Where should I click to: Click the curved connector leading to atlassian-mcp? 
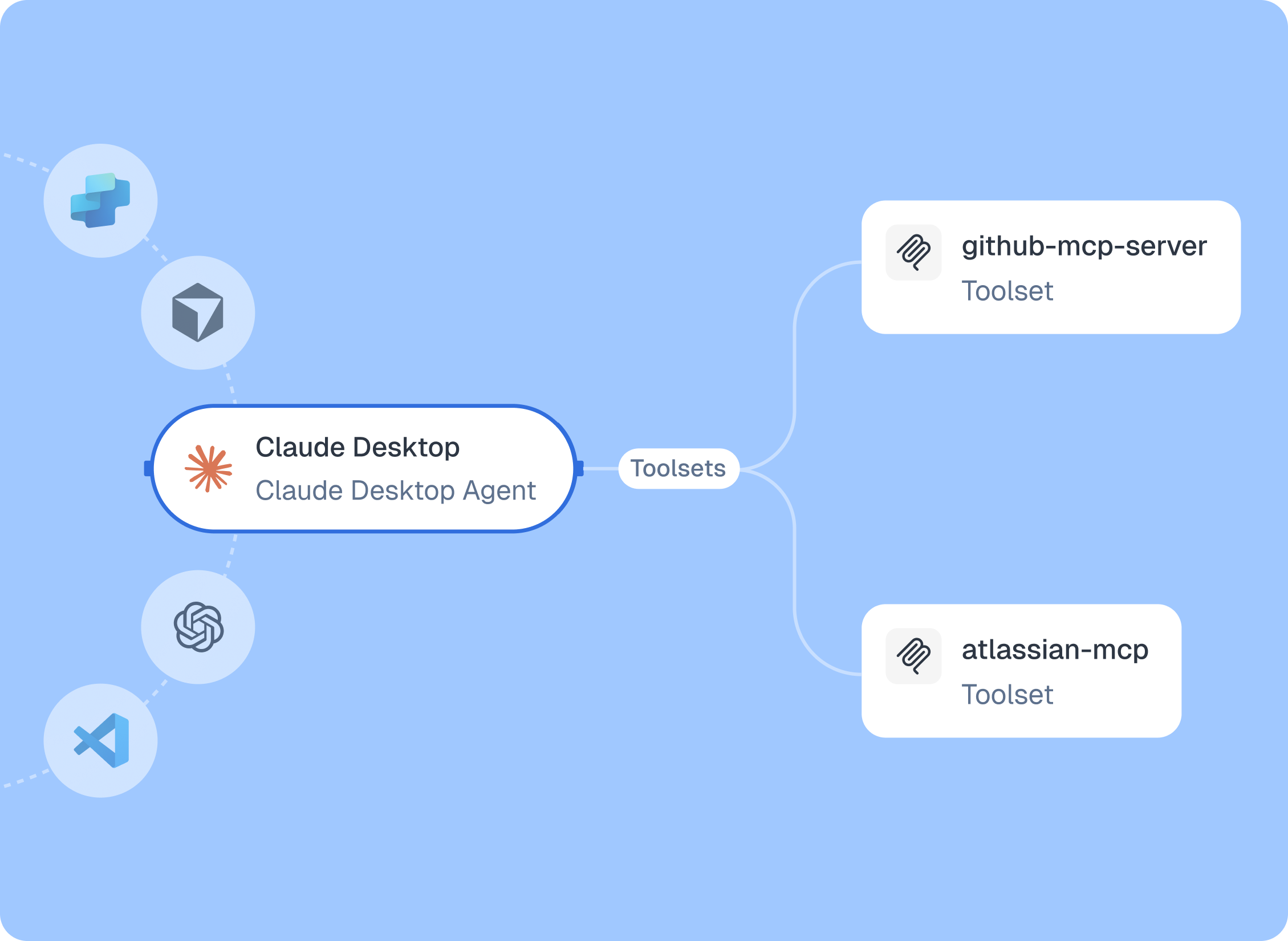tap(795, 570)
